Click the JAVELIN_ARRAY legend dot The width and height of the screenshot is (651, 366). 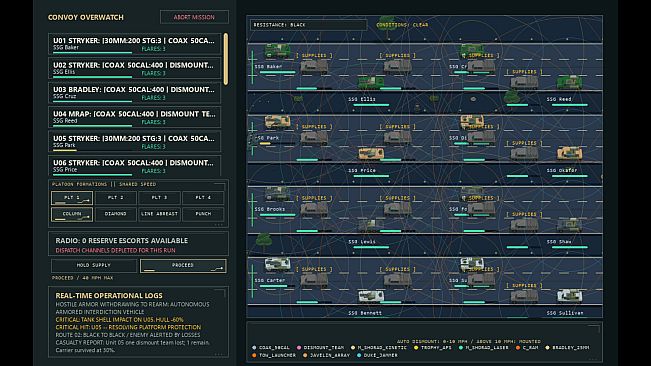(x=305, y=356)
